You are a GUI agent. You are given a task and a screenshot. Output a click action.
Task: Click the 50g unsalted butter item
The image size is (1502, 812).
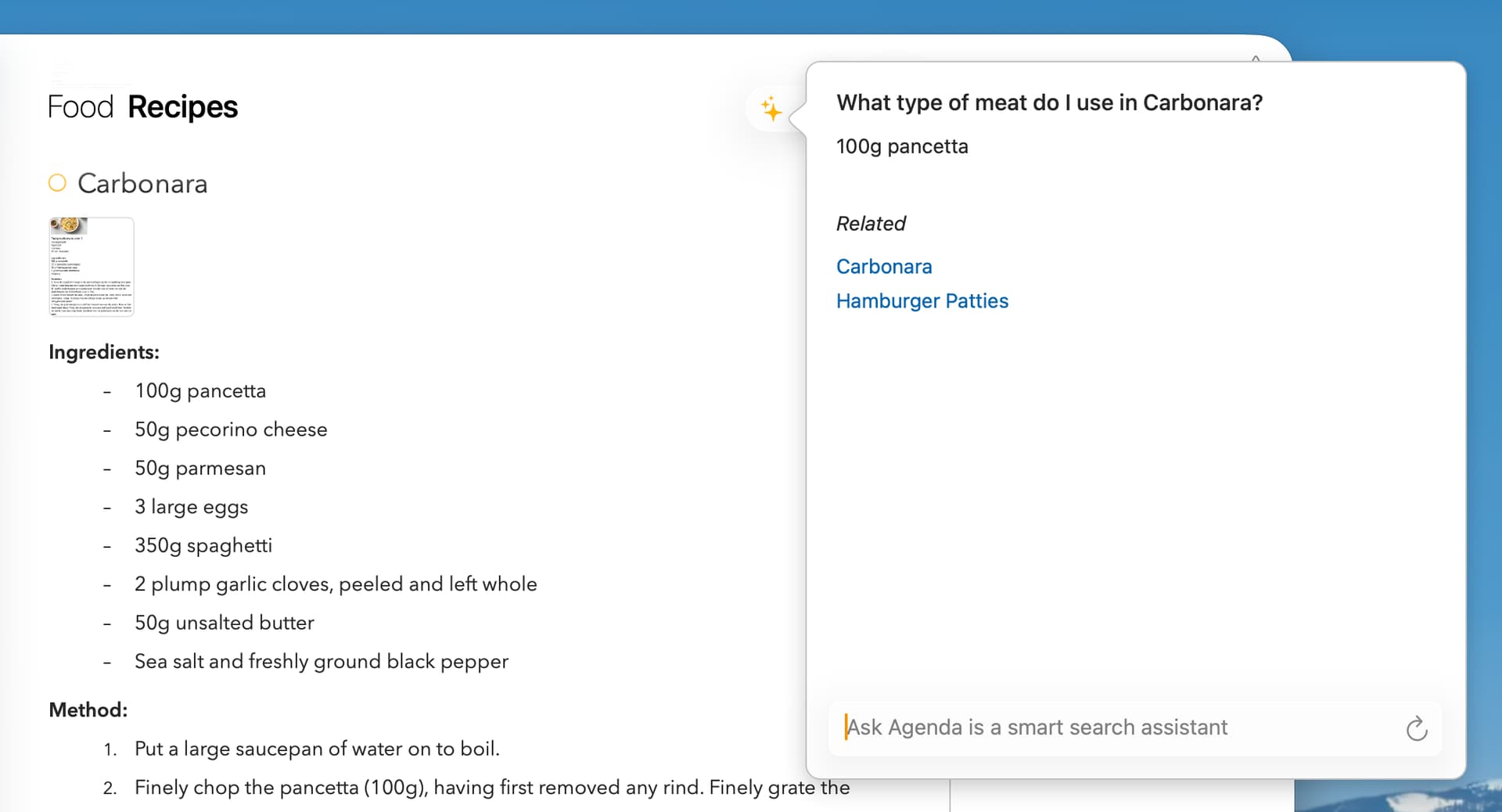pyautogui.click(x=225, y=623)
